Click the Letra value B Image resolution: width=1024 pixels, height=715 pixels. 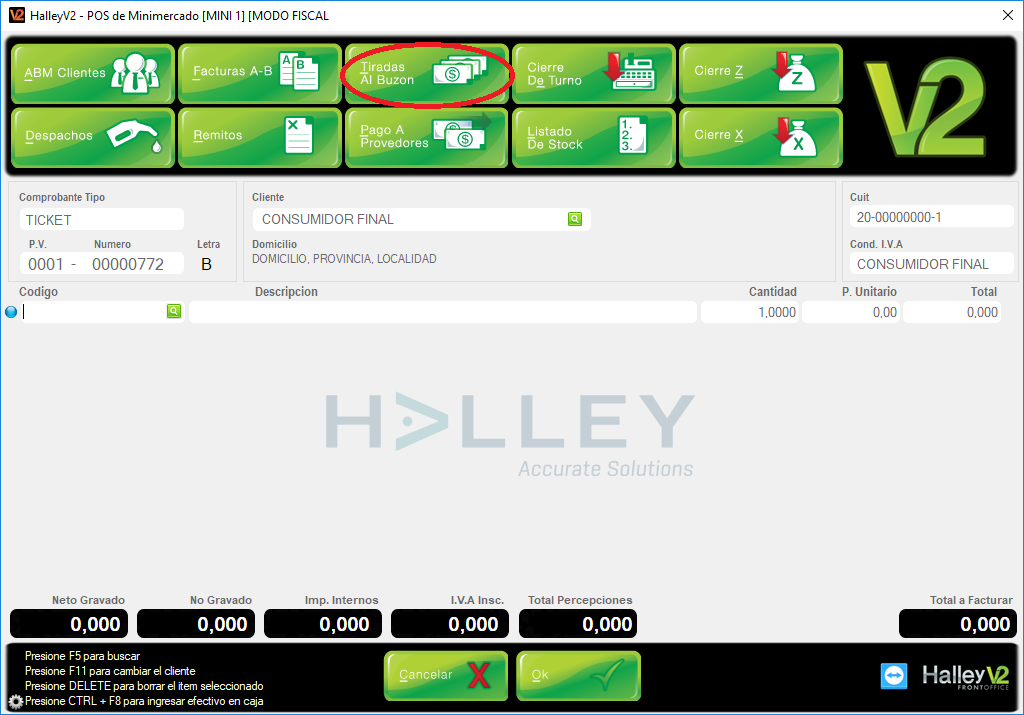206,264
